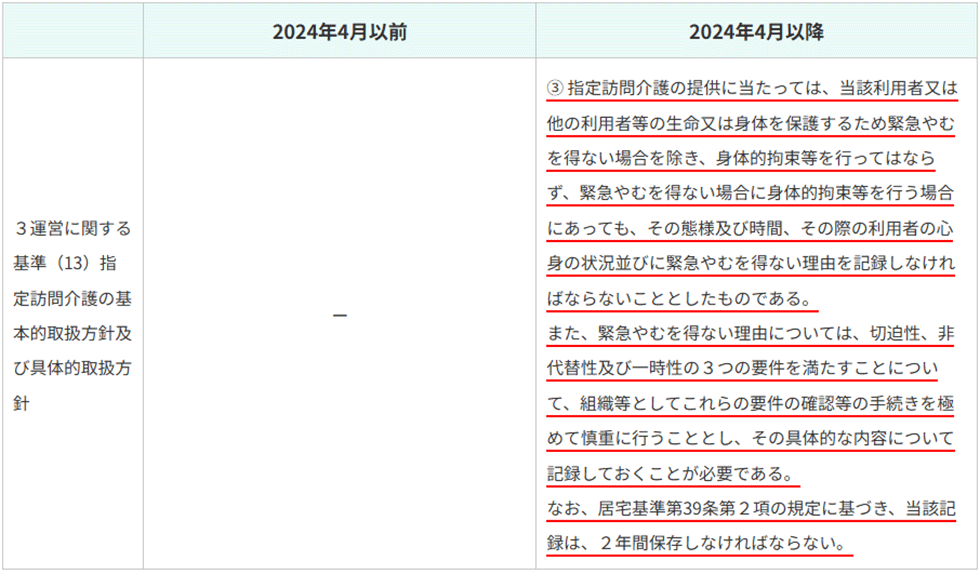Click the line starting "めて慎重に行うこととし"
Screen dimensions: 980x574
(x=751, y=438)
